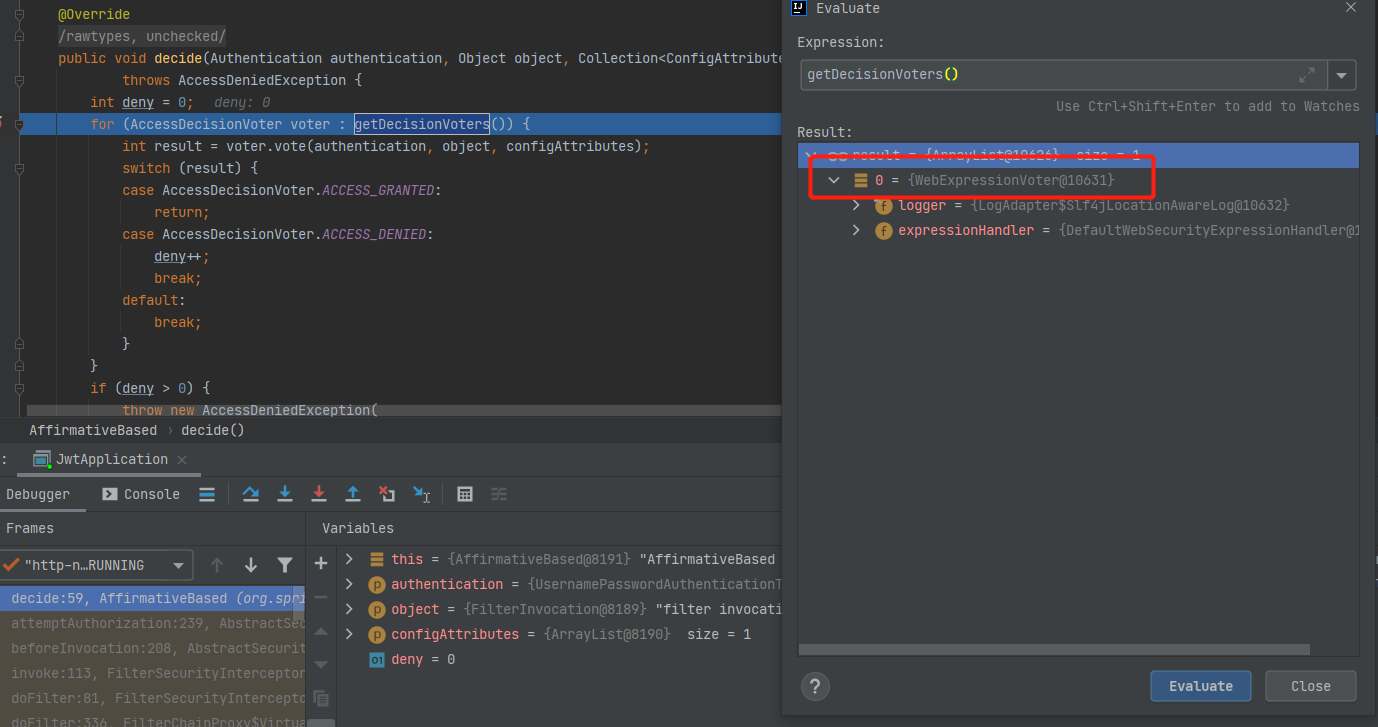Screen dimensions: 1378x727
Task: Collapse the result root node
Action: (x=812, y=155)
